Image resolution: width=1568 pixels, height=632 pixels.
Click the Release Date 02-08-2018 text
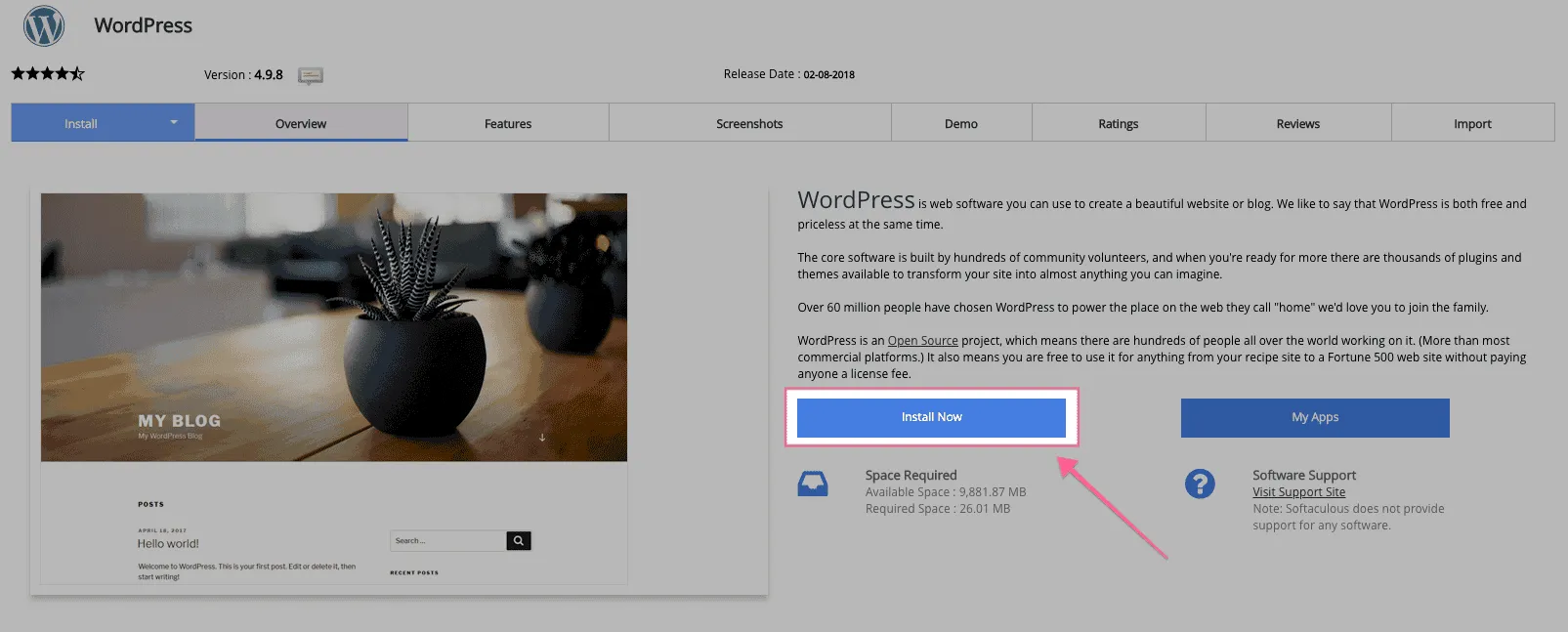789,74
